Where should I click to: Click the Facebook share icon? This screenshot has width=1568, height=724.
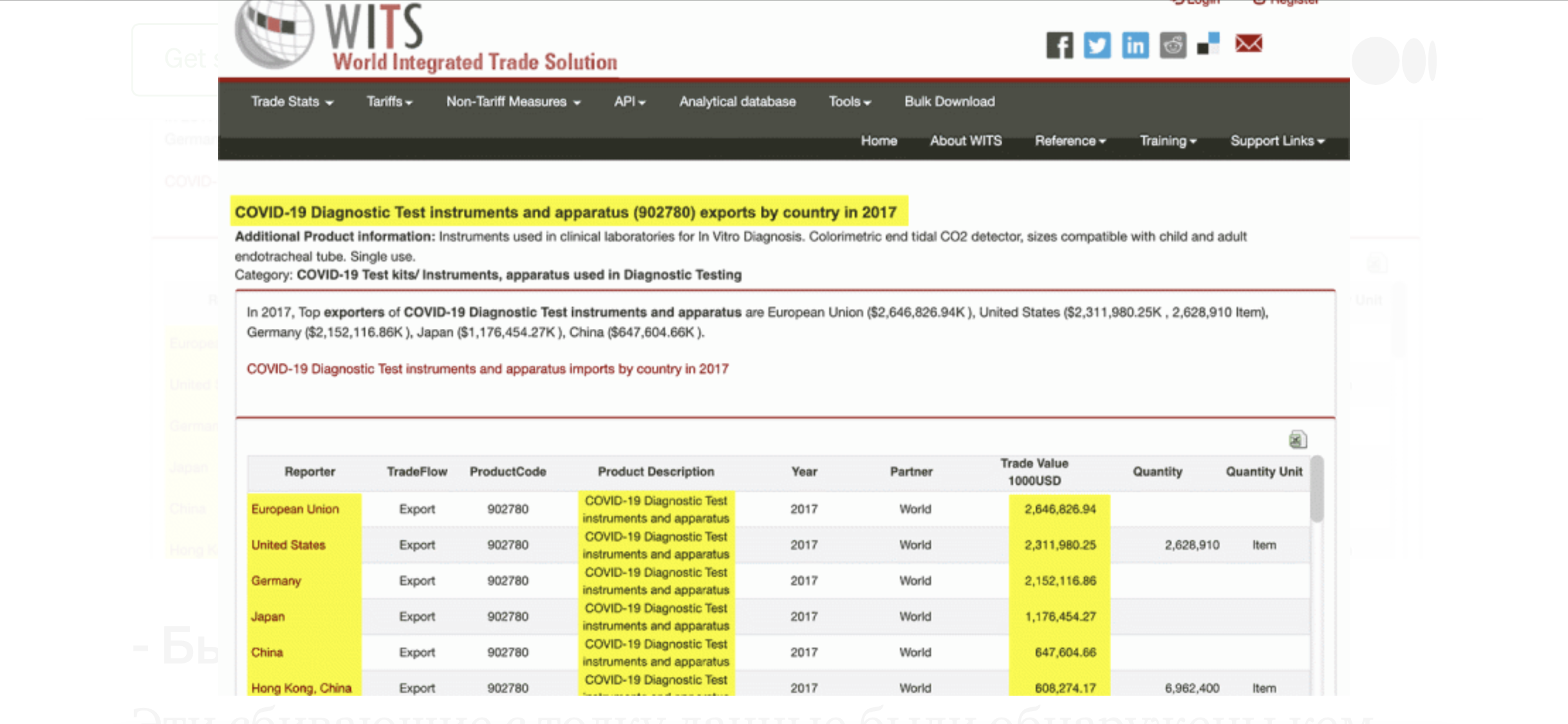tap(1059, 45)
